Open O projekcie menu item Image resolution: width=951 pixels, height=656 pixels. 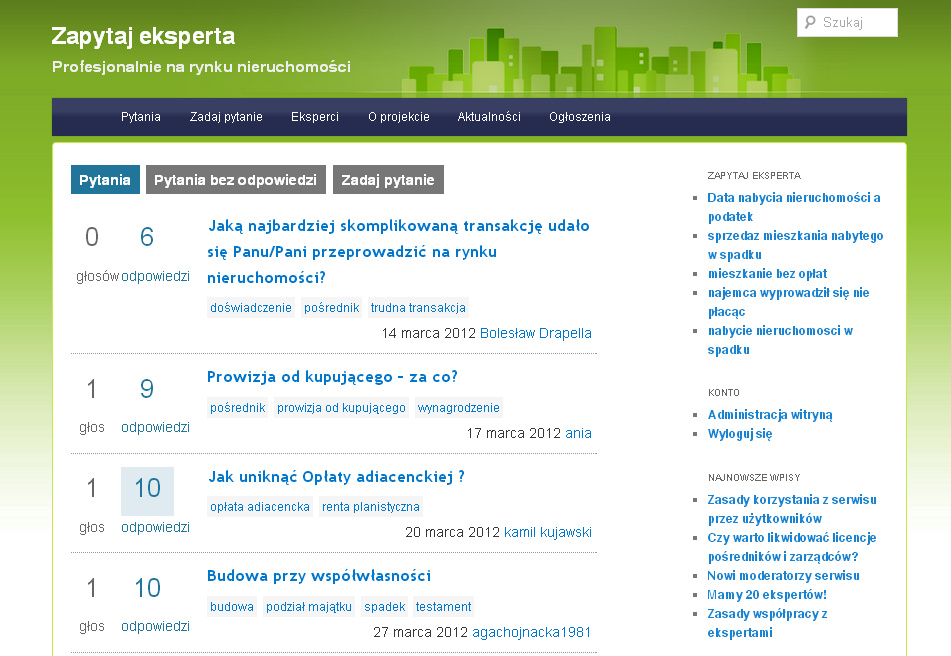click(x=398, y=117)
